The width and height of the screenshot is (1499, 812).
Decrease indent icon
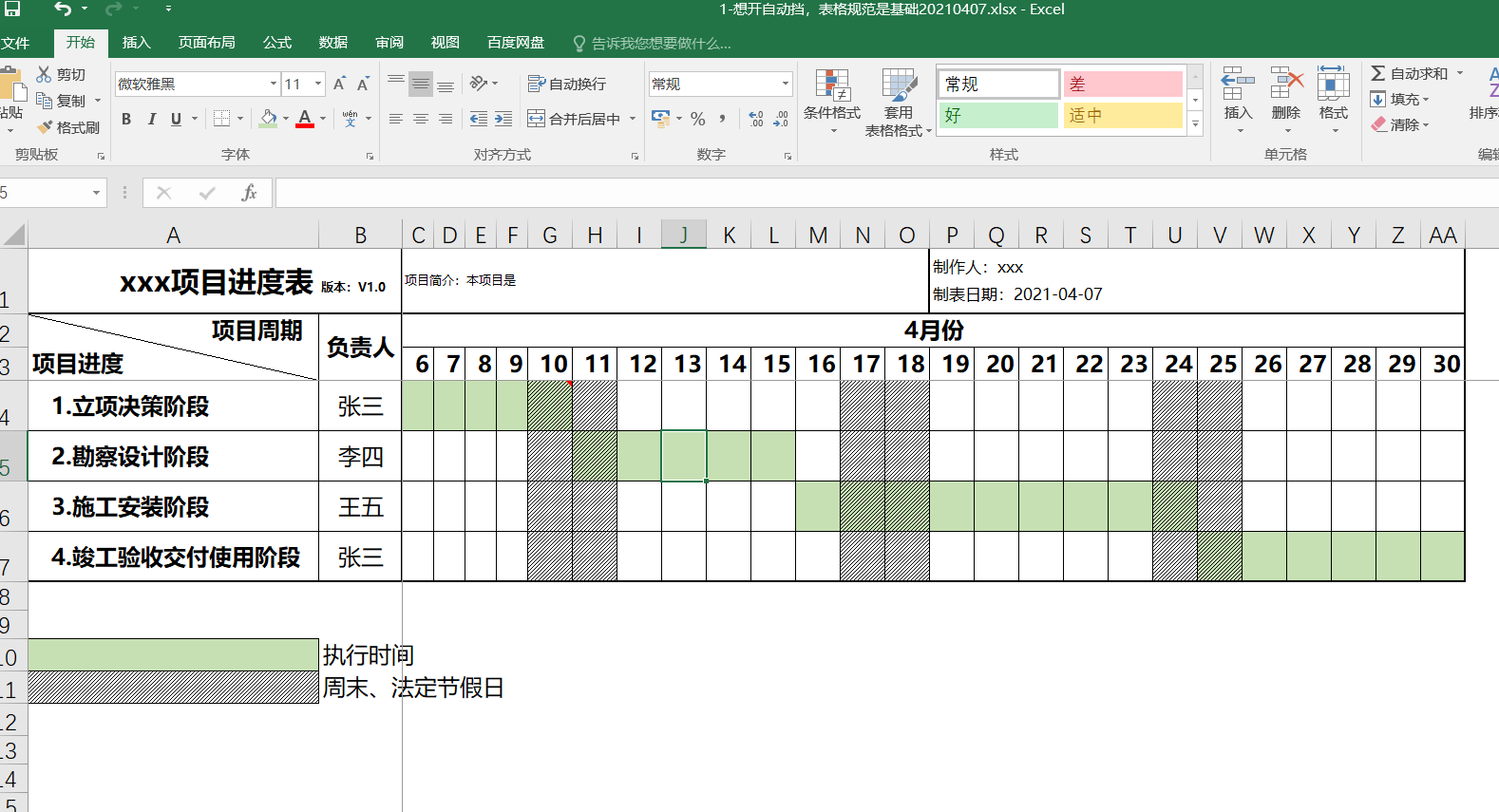[479, 119]
